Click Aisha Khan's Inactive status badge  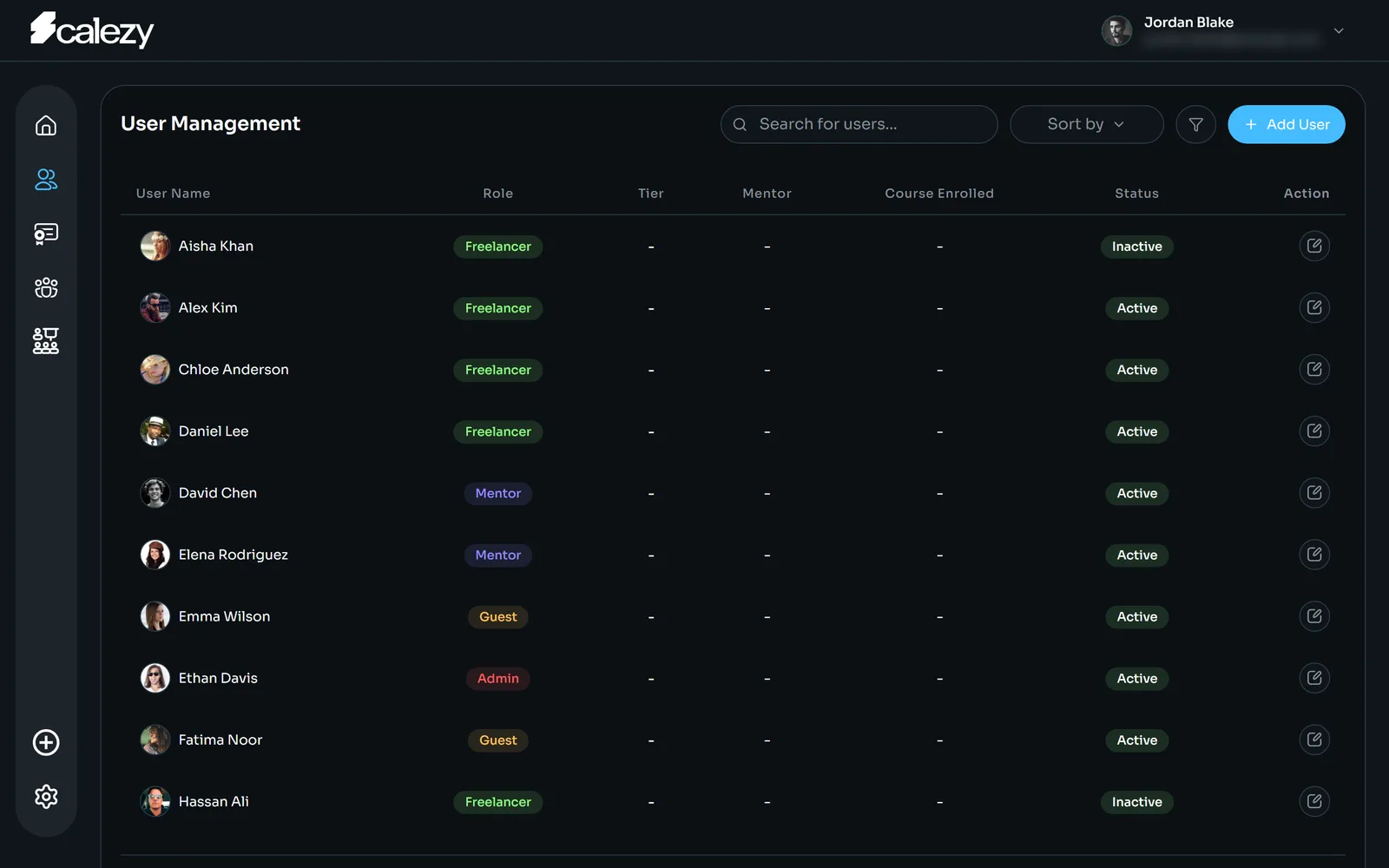[x=1136, y=247]
